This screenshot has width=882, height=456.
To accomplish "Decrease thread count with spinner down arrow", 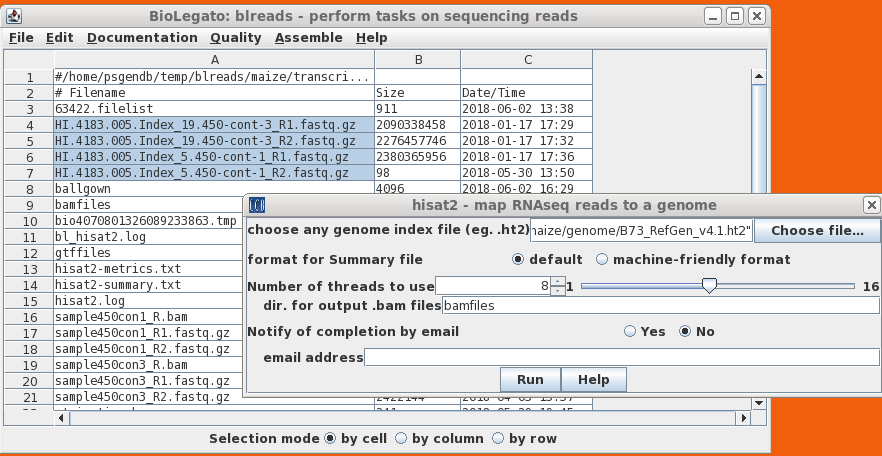I will pos(558,291).
